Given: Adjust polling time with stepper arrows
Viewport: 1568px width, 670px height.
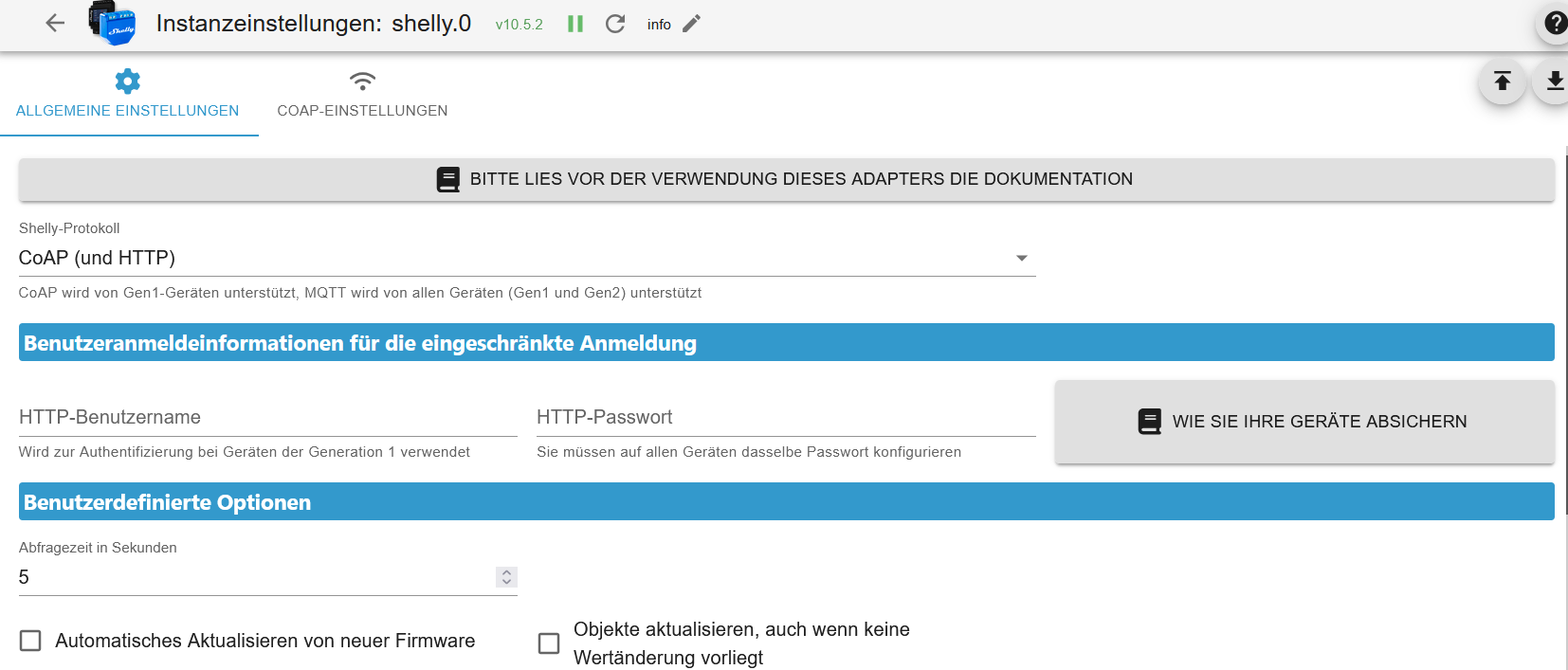Looking at the screenshot, I should [x=506, y=577].
